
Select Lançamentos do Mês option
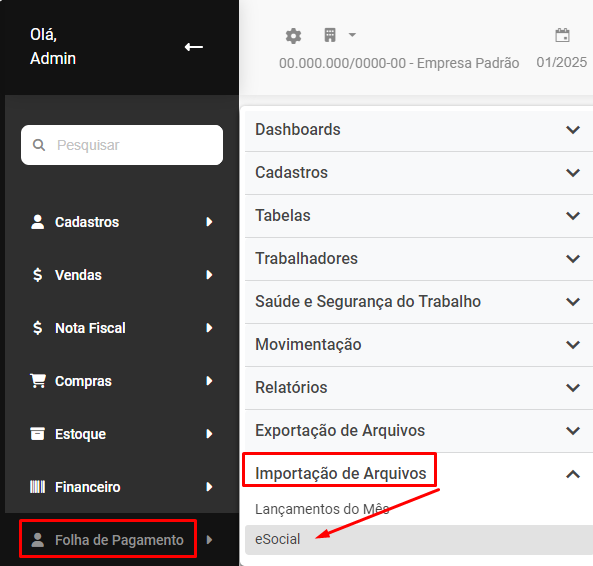tap(322, 509)
